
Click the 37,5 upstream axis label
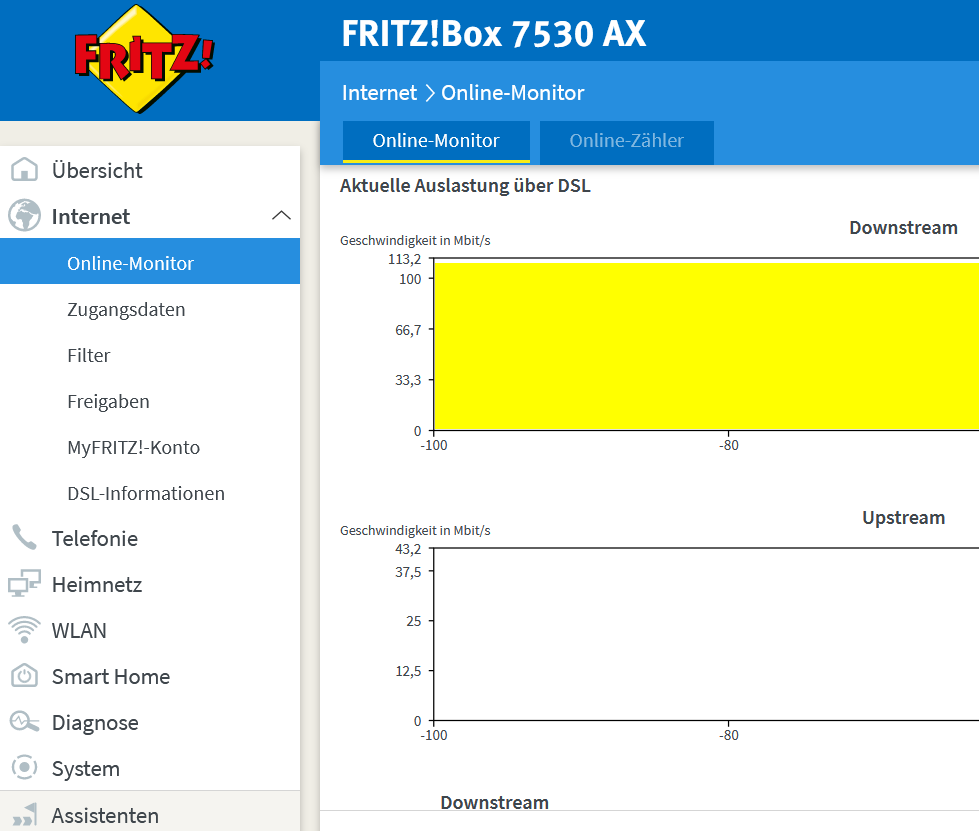click(408, 572)
